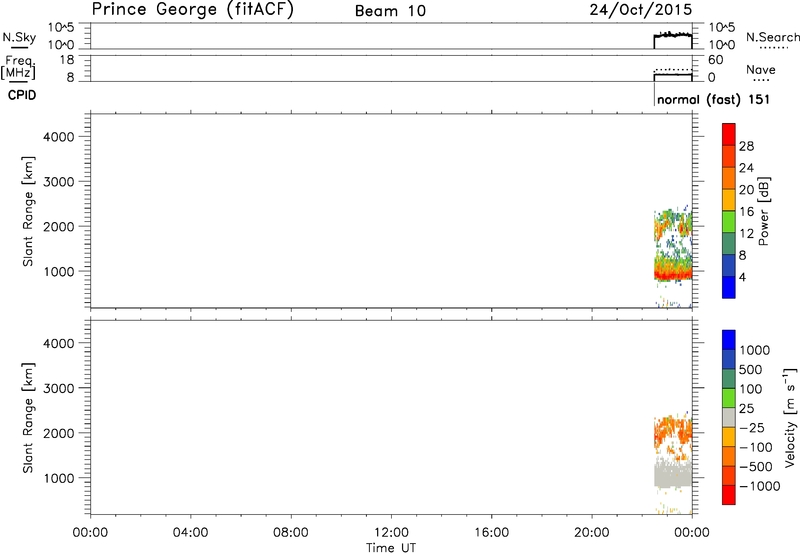Viewport: 800px width, 554px height.
Task: Click the Velocity colorbar value '1000'
Action: click(x=754, y=350)
